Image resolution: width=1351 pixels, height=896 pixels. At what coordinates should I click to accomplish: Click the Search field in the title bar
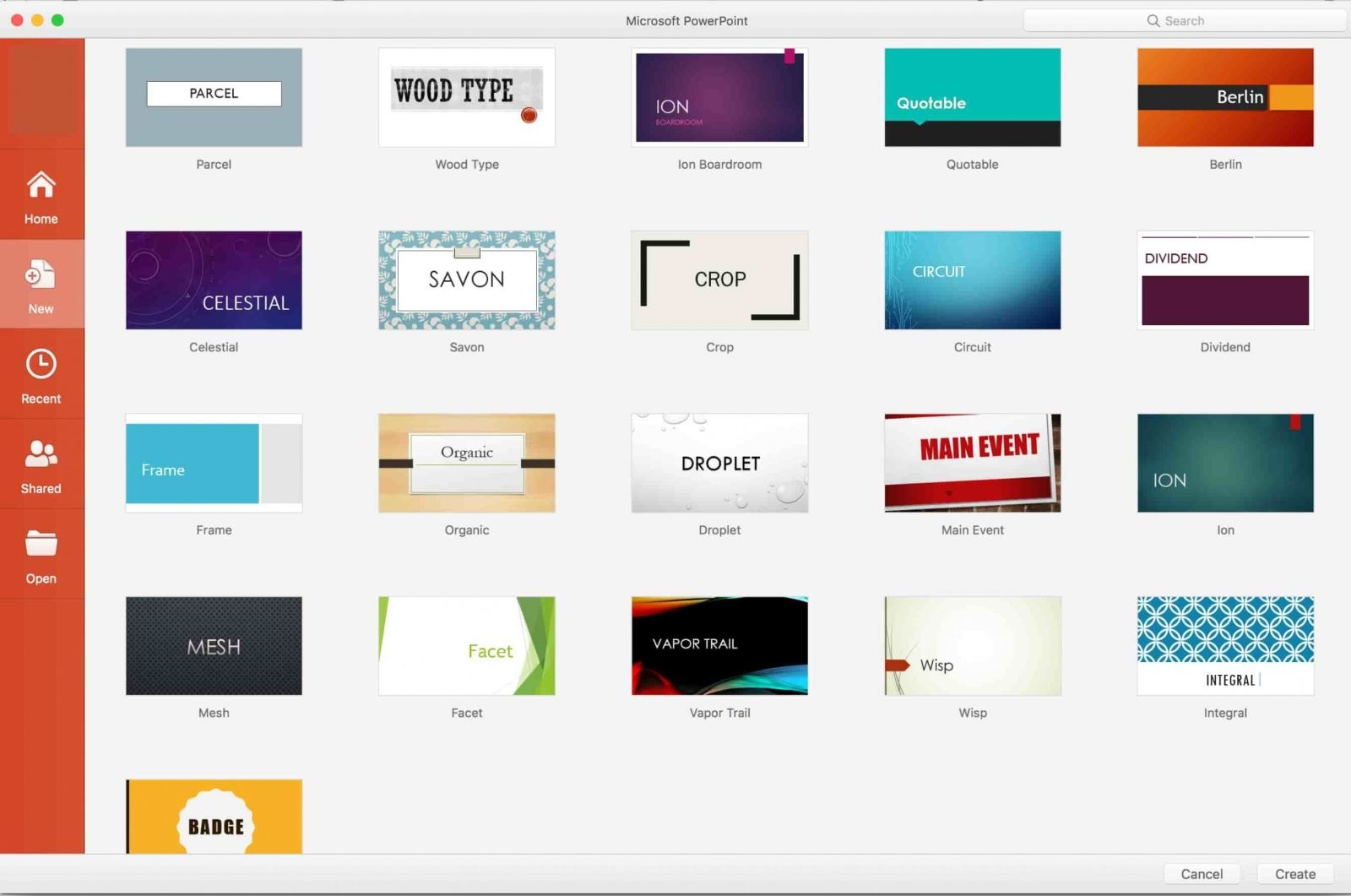click(1184, 20)
